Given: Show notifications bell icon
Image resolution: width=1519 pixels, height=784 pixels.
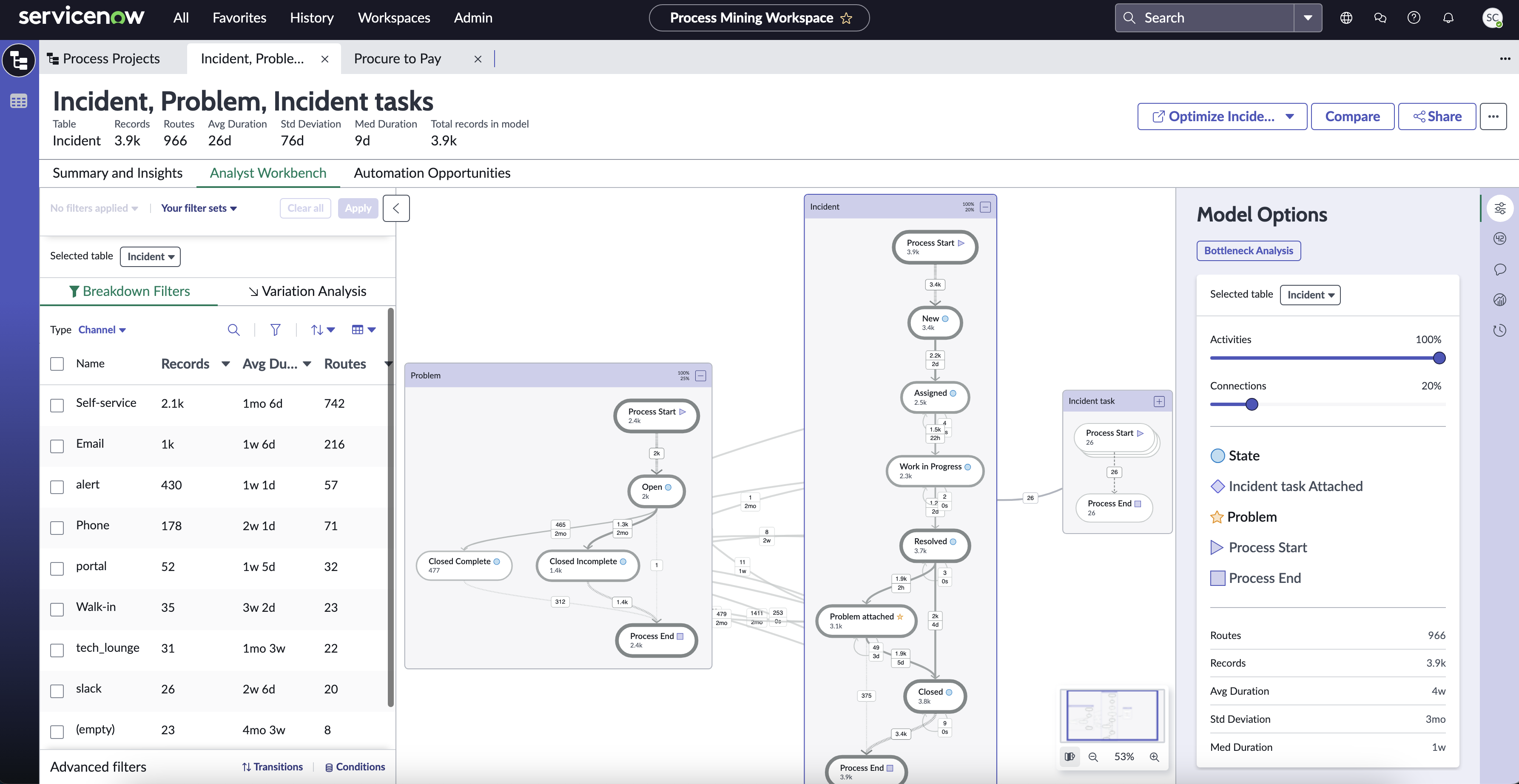Looking at the screenshot, I should (1448, 18).
